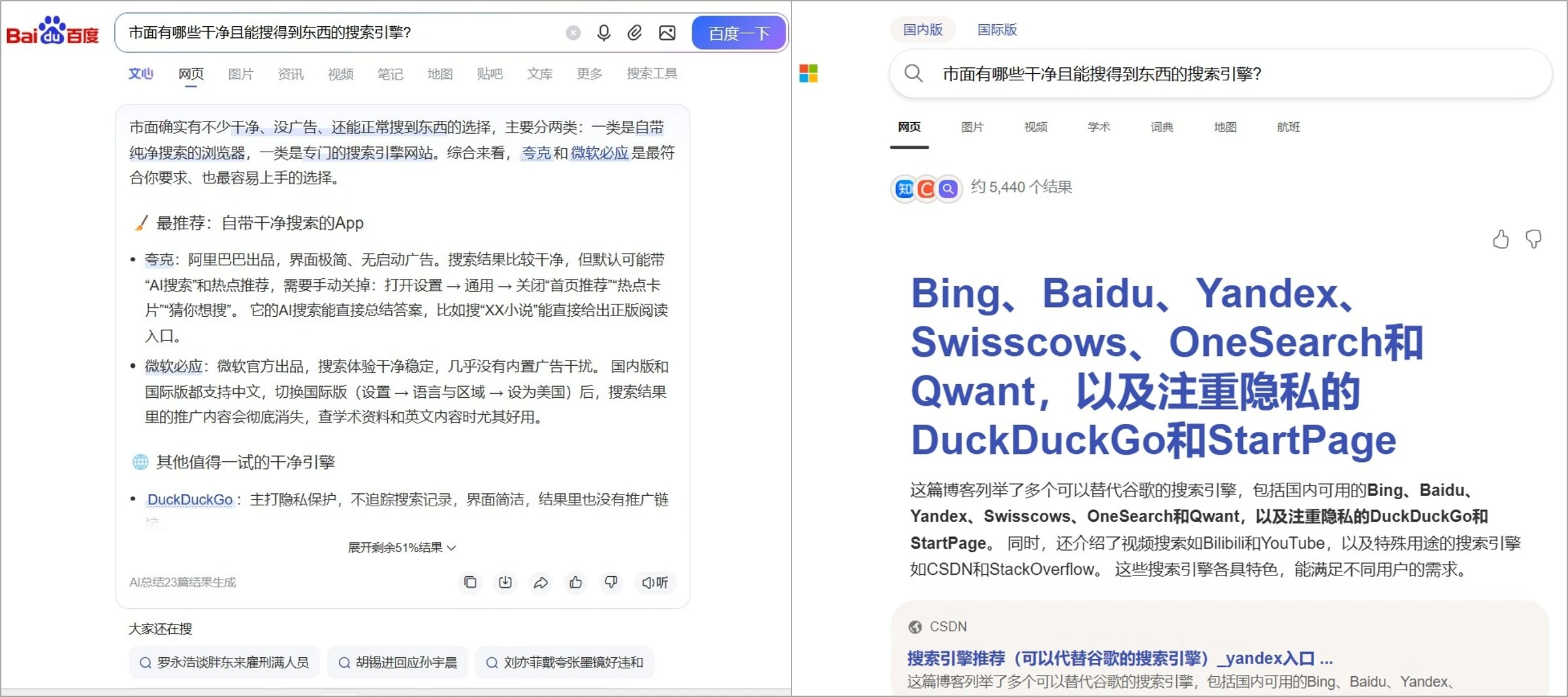
Task: Click the 百度一下 search button
Action: pyautogui.click(x=739, y=33)
